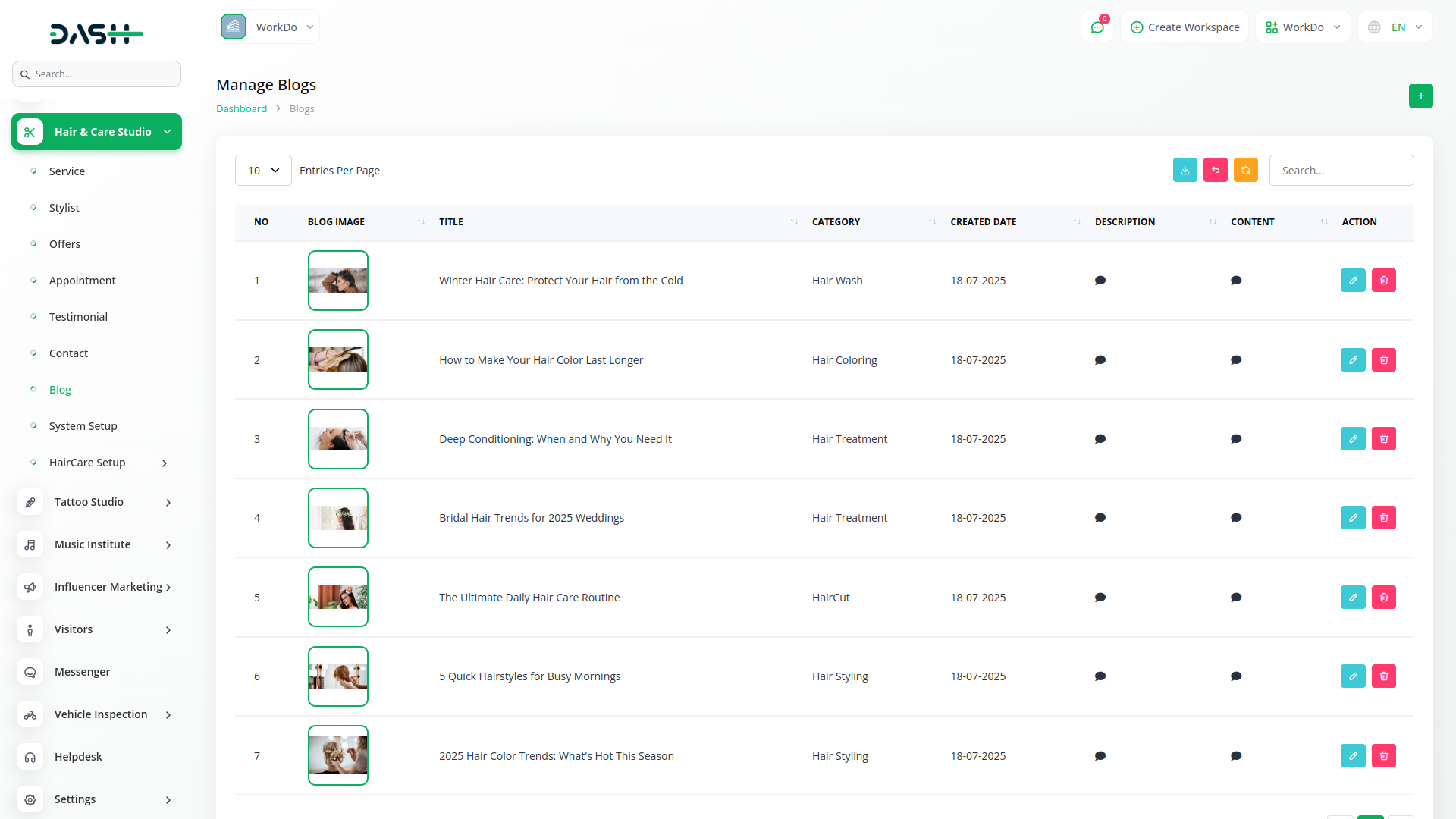
Task: Open the Appointment sidebar item
Action: coord(82,281)
